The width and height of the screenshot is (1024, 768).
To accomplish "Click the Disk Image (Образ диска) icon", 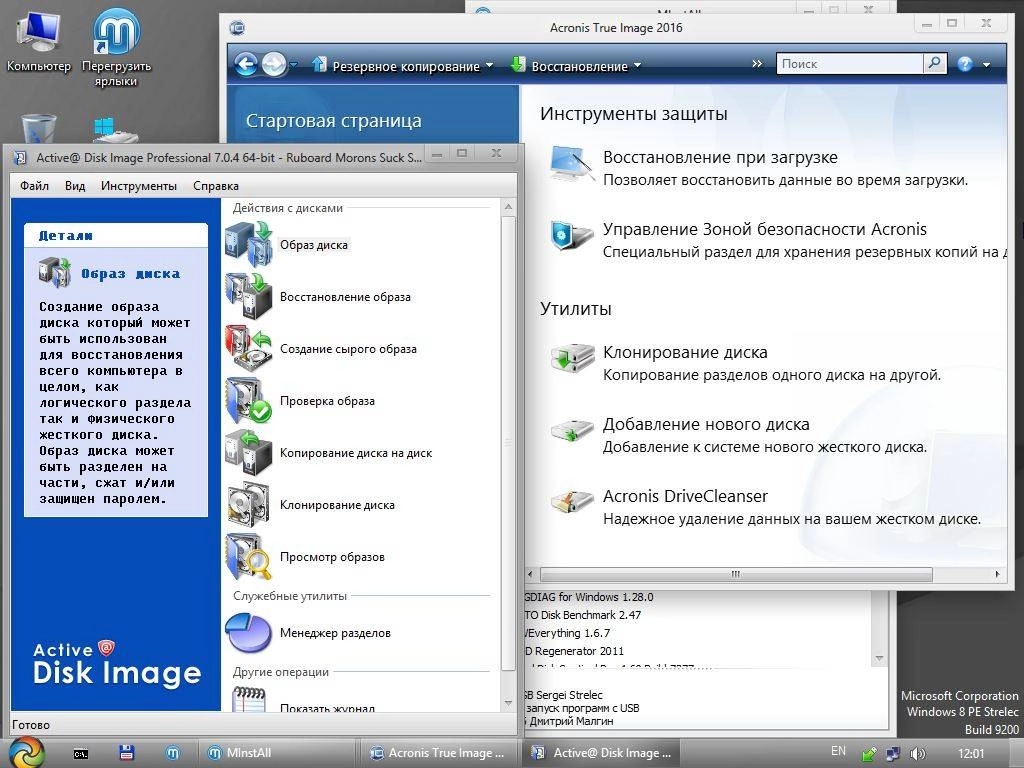I will coord(248,244).
